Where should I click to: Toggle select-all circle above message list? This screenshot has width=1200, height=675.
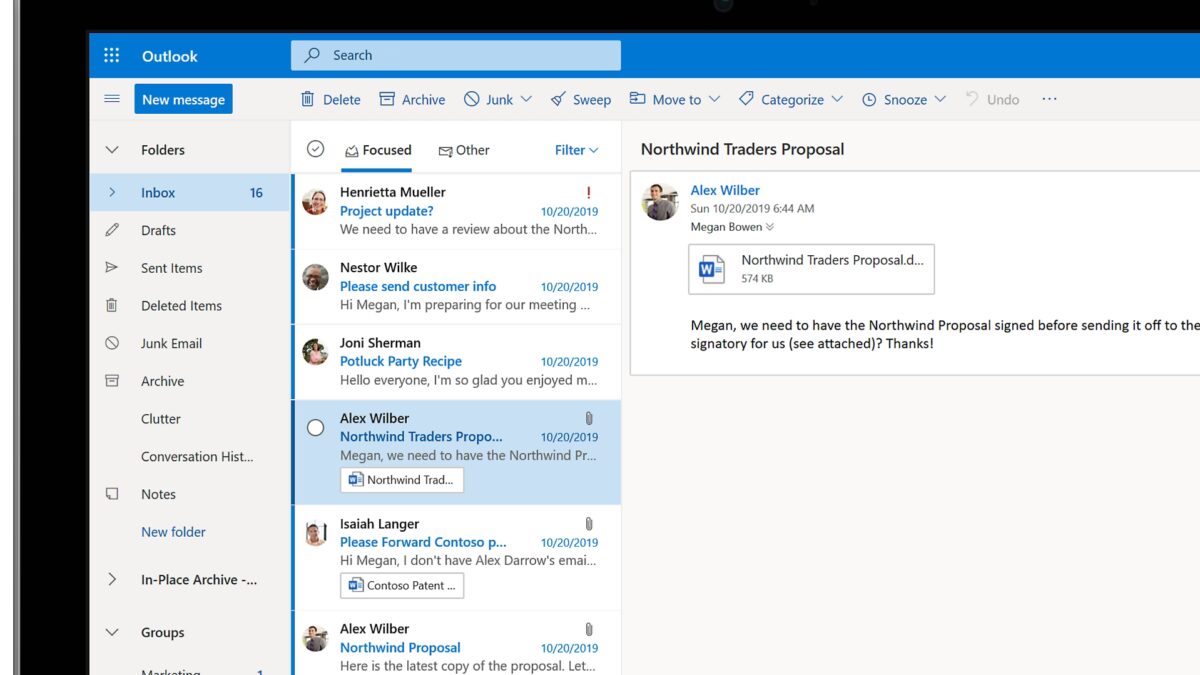click(x=315, y=149)
